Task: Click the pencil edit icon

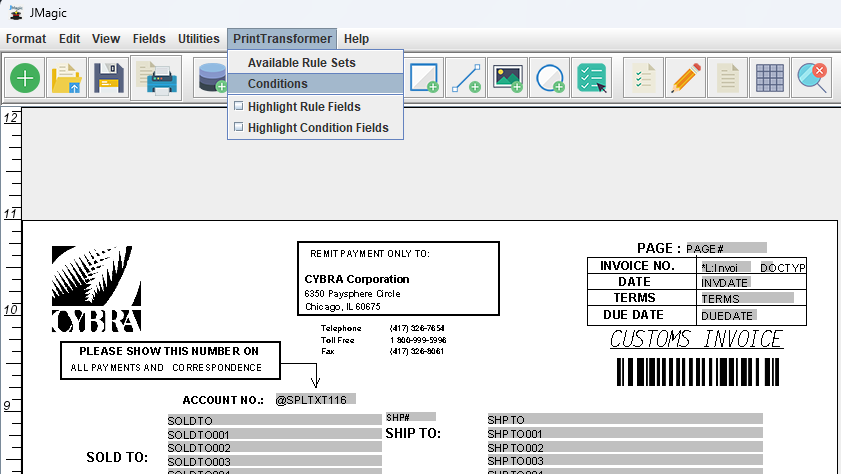Action: (685, 78)
